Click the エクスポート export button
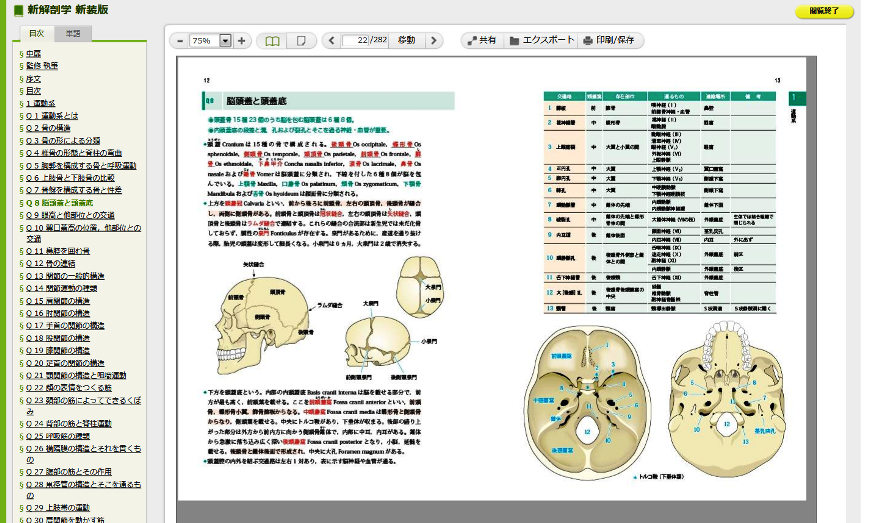872x523 pixels. (x=541, y=40)
